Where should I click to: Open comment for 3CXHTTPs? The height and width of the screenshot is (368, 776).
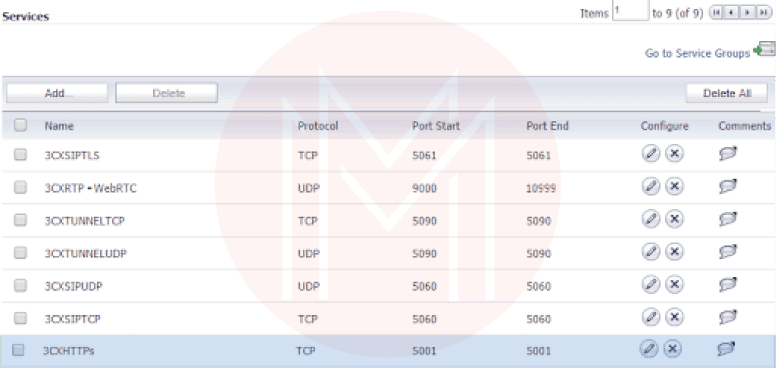(x=726, y=349)
